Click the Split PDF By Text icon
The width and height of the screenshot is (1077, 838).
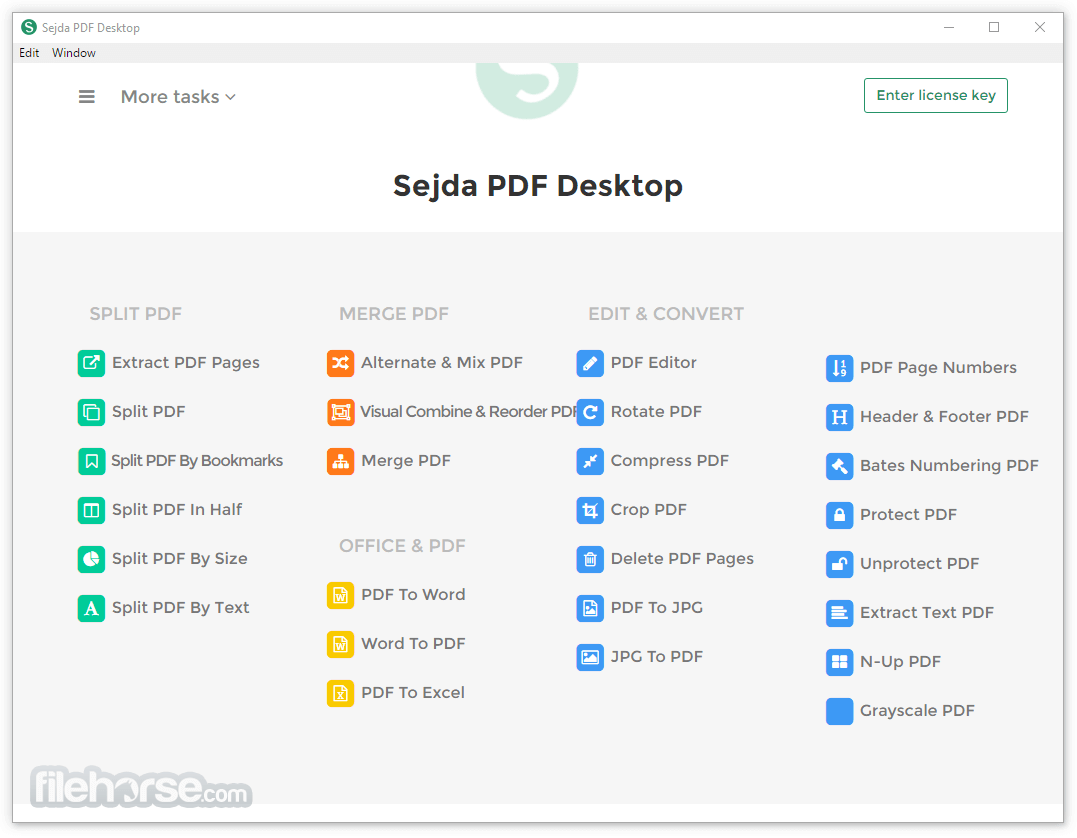pyautogui.click(x=91, y=608)
